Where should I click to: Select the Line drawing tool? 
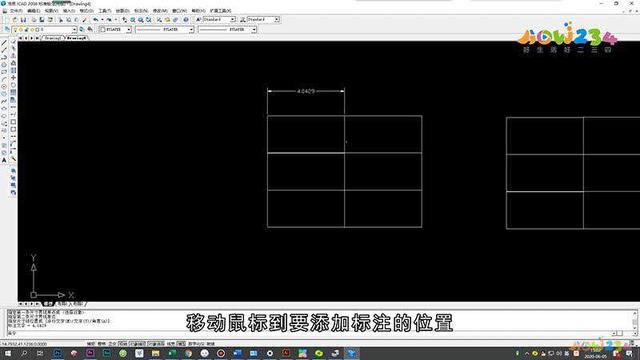pyautogui.click(x=4, y=42)
